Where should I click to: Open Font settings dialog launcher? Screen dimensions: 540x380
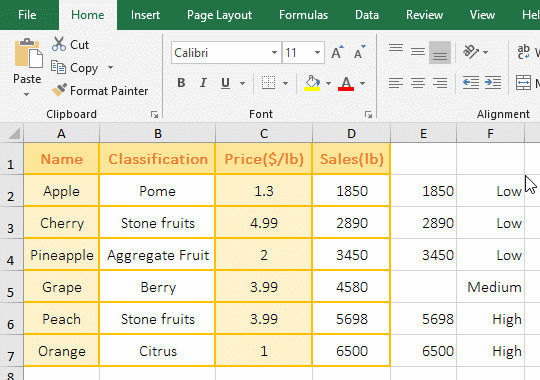pyautogui.click(x=368, y=114)
